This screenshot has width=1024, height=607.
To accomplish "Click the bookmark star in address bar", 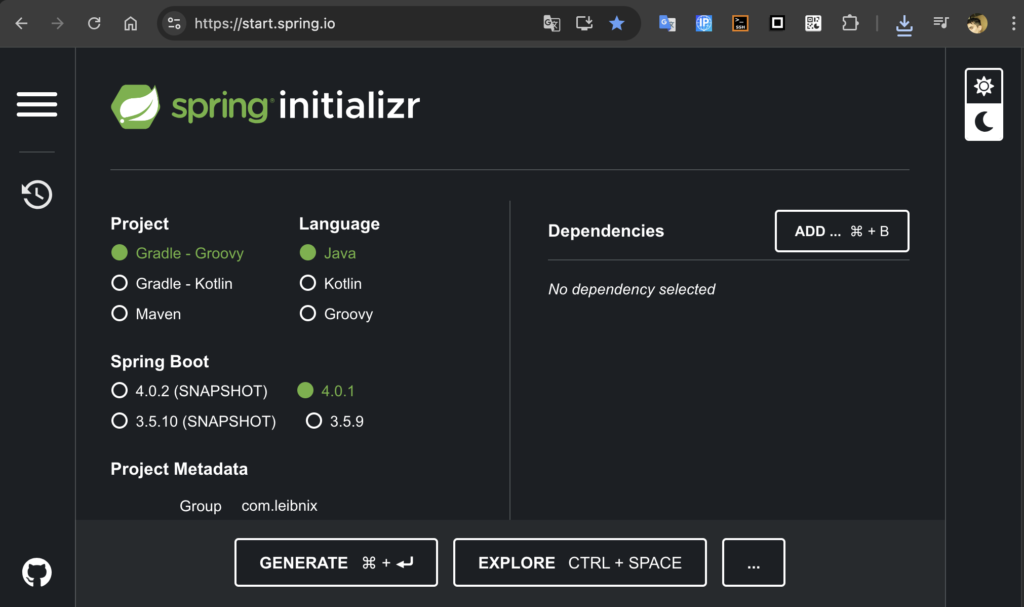I will tap(617, 23).
